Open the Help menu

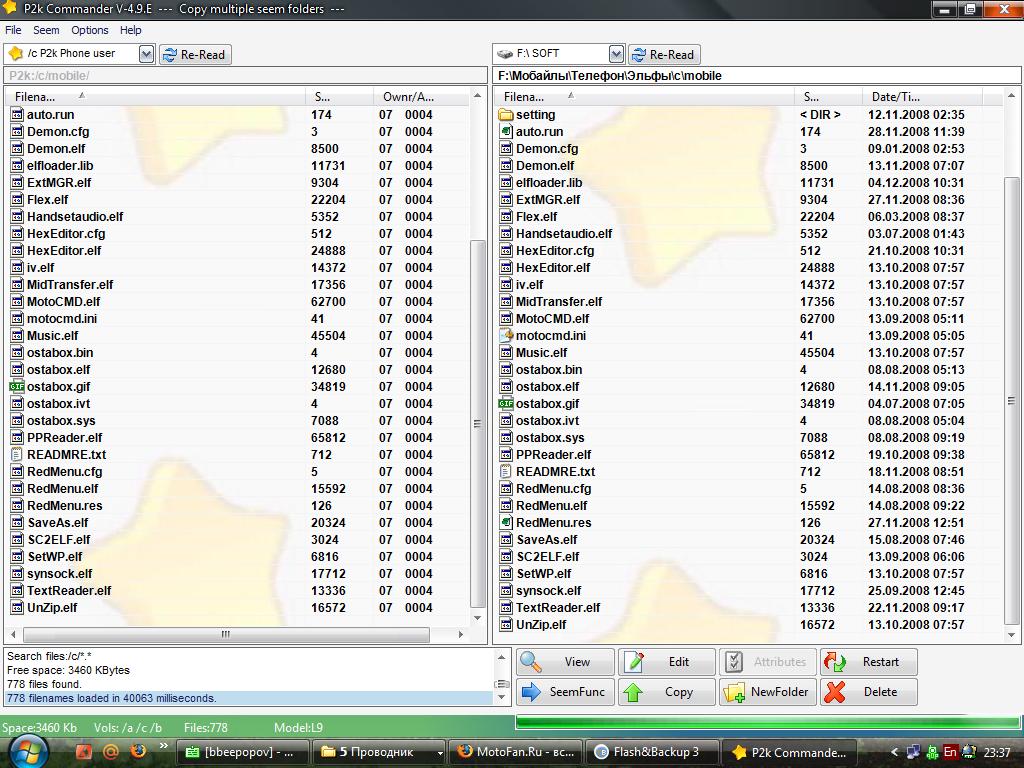point(130,30)
